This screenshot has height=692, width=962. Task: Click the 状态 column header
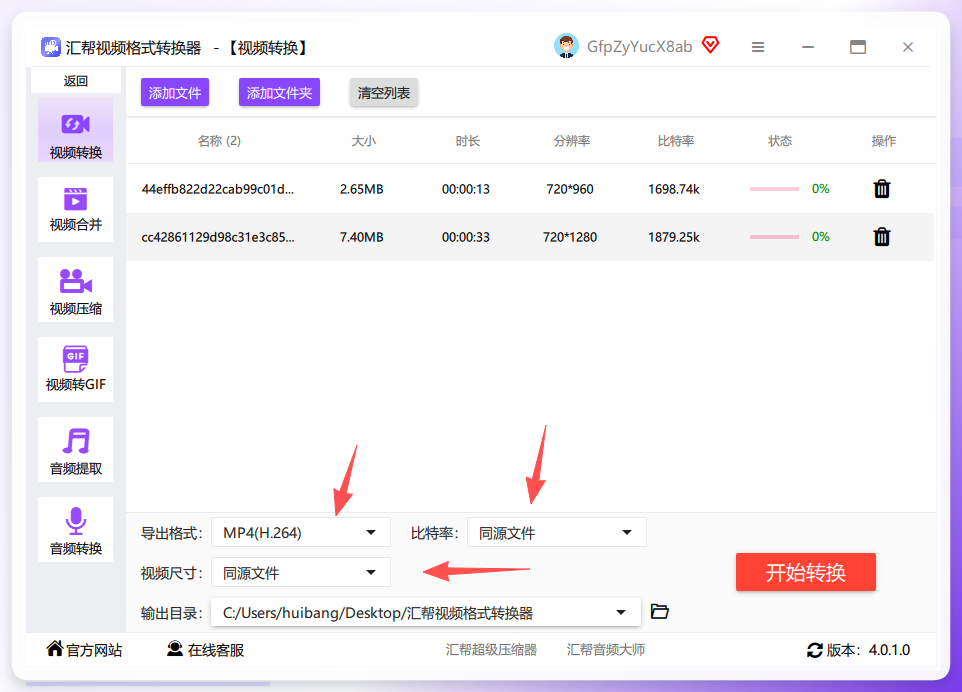[x=780, y=141]
